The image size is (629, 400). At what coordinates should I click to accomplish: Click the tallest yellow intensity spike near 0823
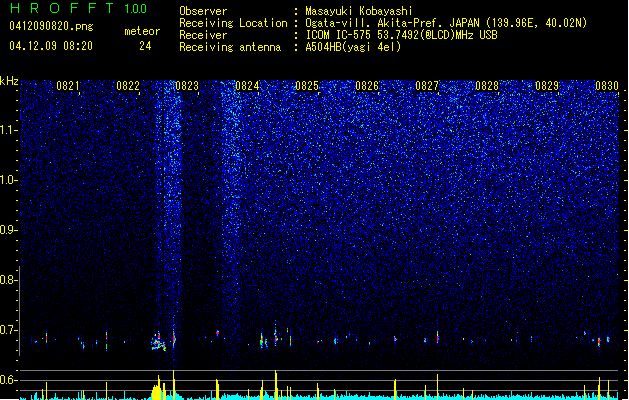click(x=173, y=385)
